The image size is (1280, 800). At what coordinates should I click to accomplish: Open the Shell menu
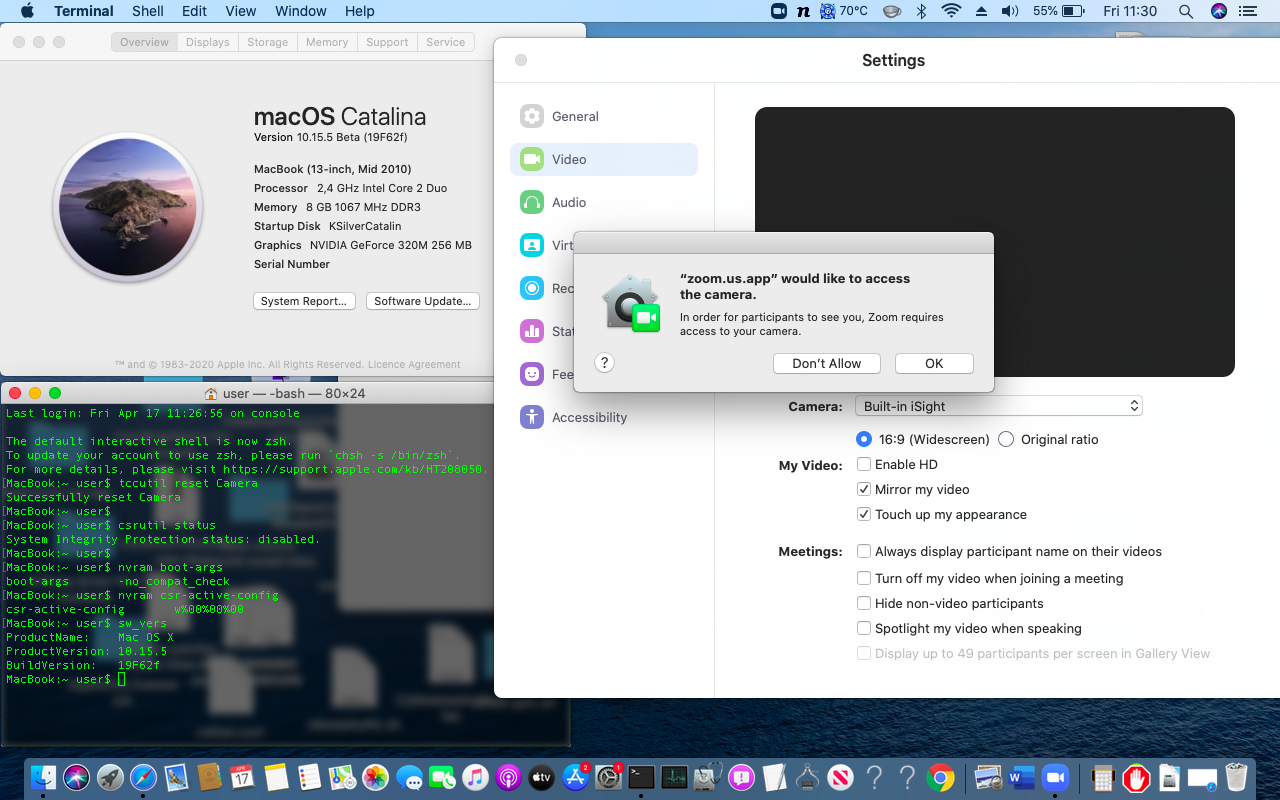click(148, 11)
